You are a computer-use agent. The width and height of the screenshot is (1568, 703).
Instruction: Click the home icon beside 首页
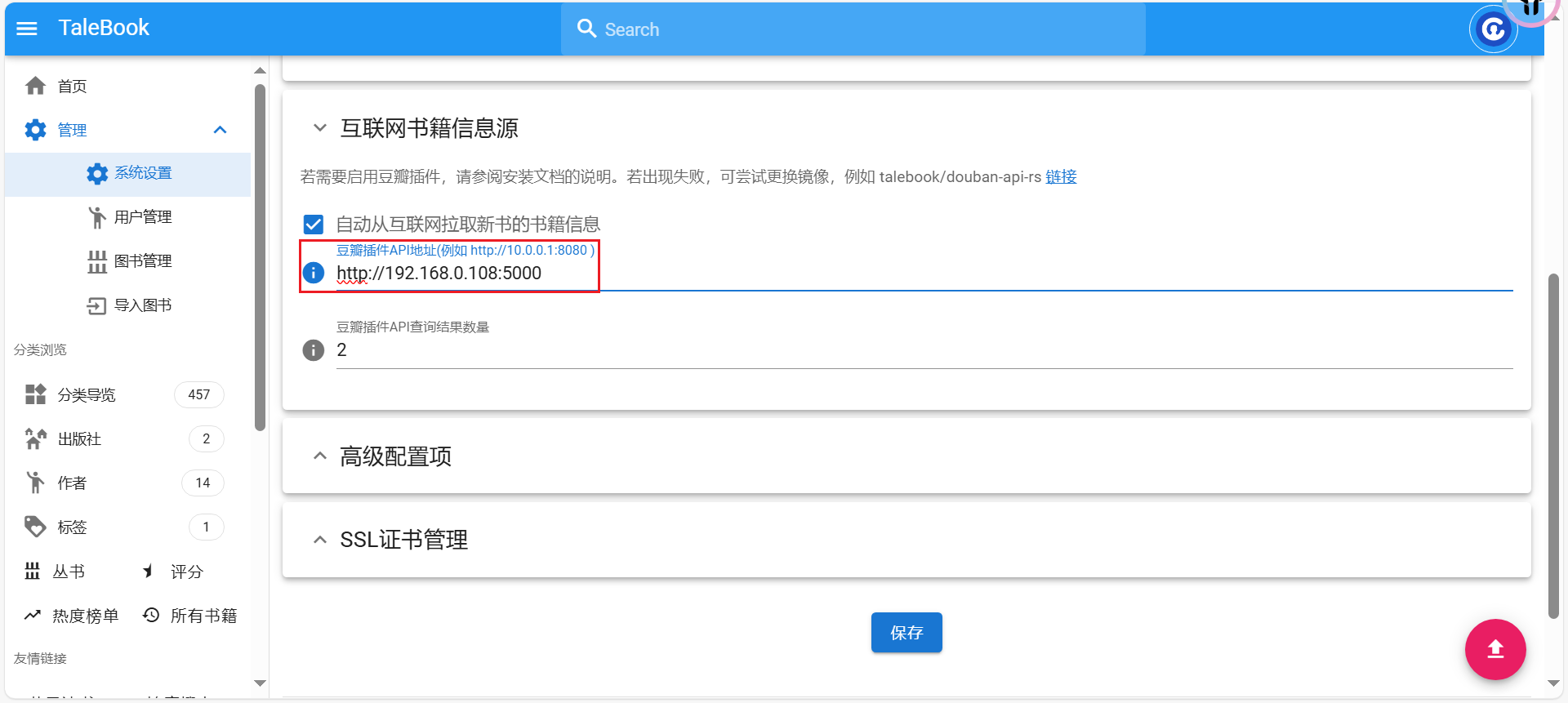(x=35, y=86)
